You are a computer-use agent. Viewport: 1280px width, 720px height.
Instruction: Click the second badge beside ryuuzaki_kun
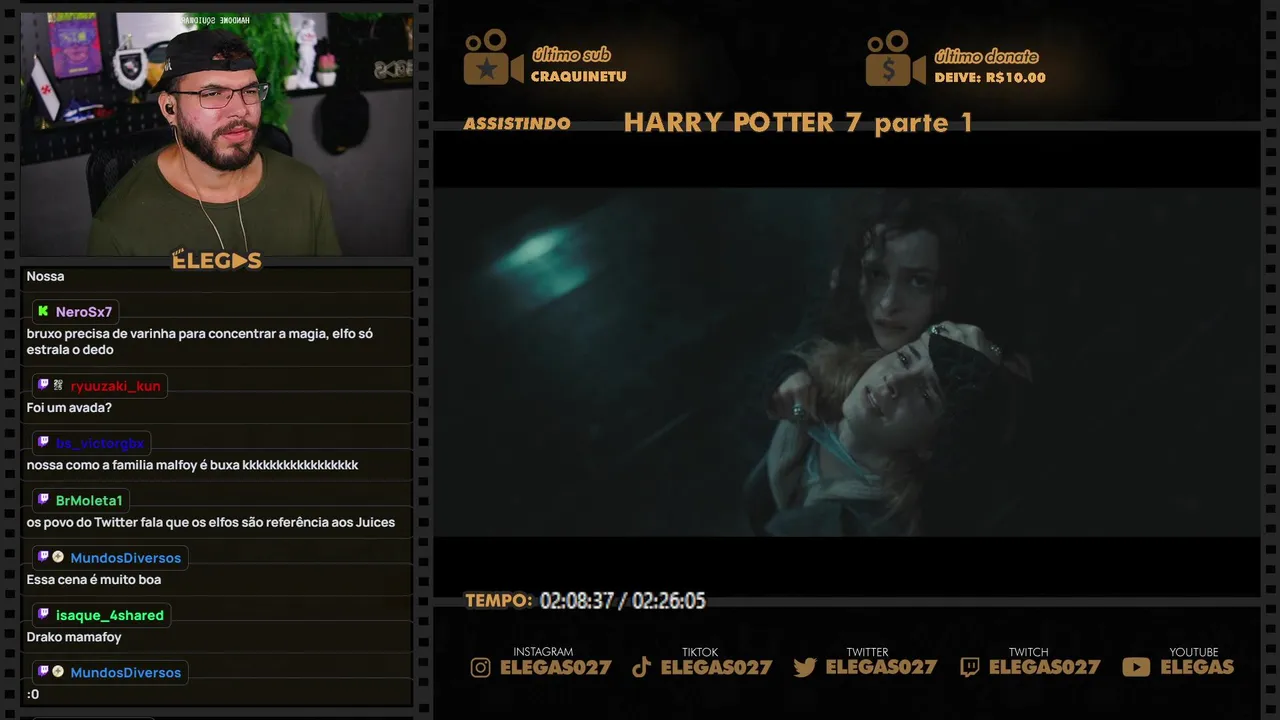[x=58, y=384]
